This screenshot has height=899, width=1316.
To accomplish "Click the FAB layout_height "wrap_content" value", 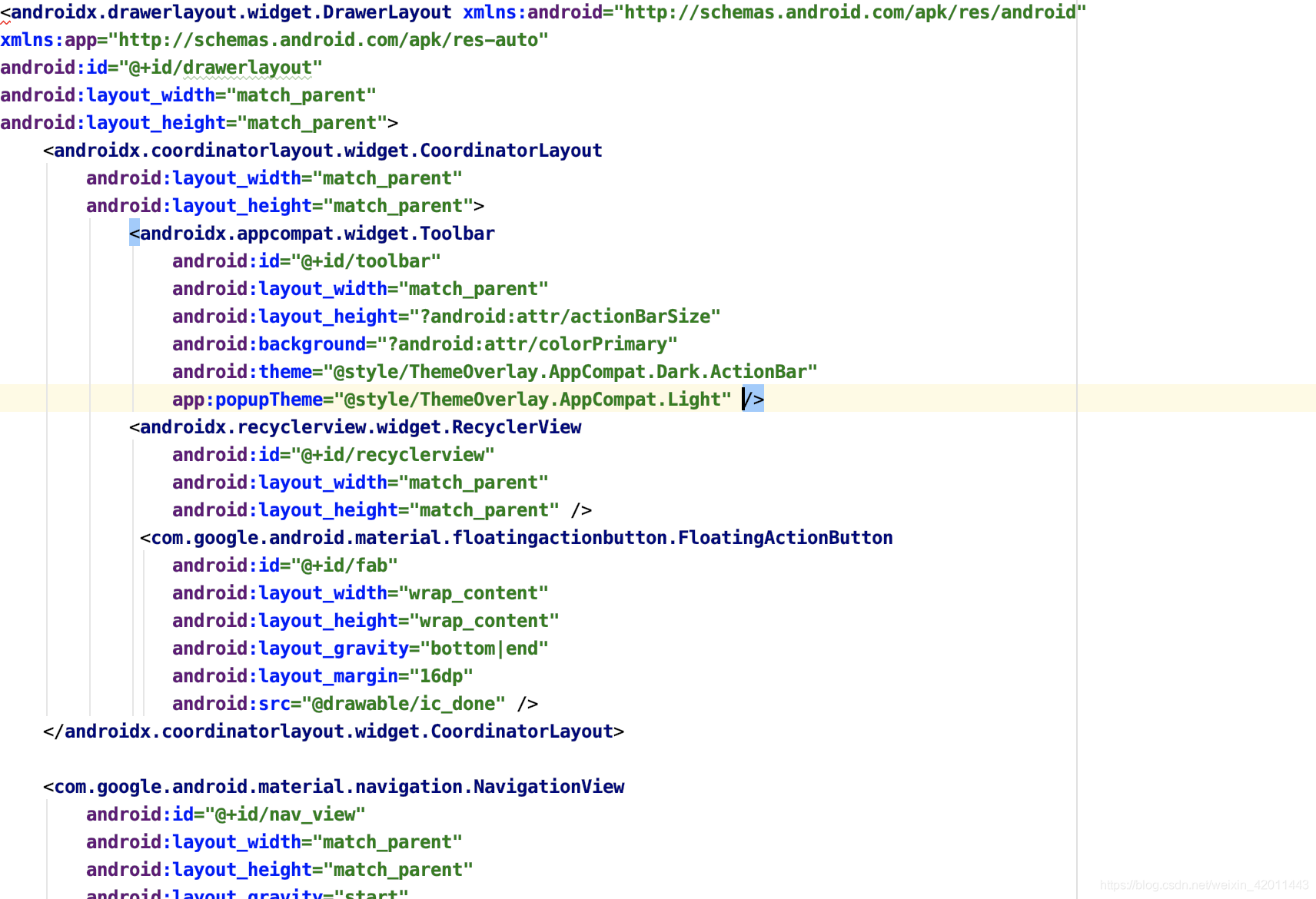I will [484, 621].
